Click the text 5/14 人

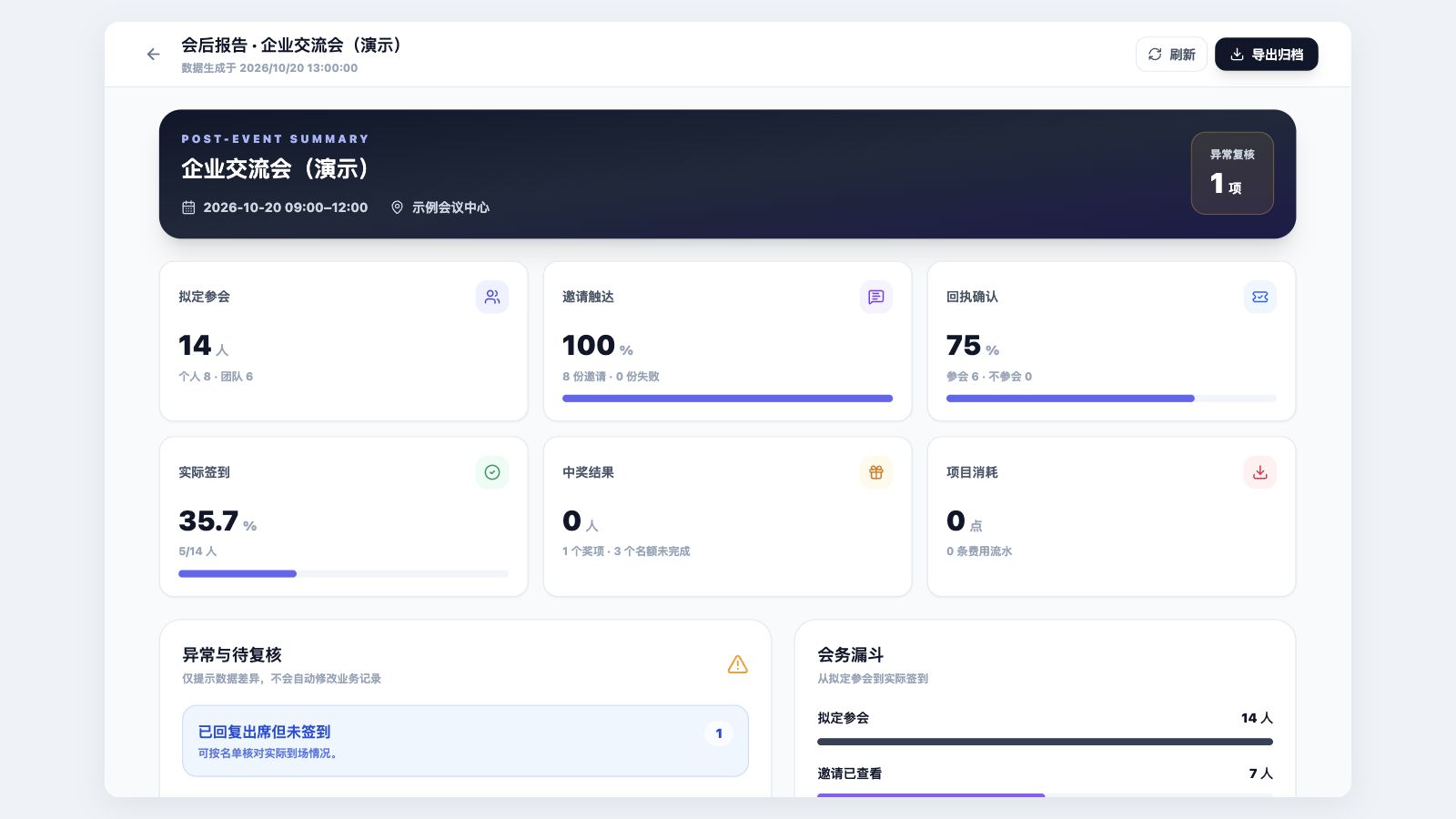[197, 551]
